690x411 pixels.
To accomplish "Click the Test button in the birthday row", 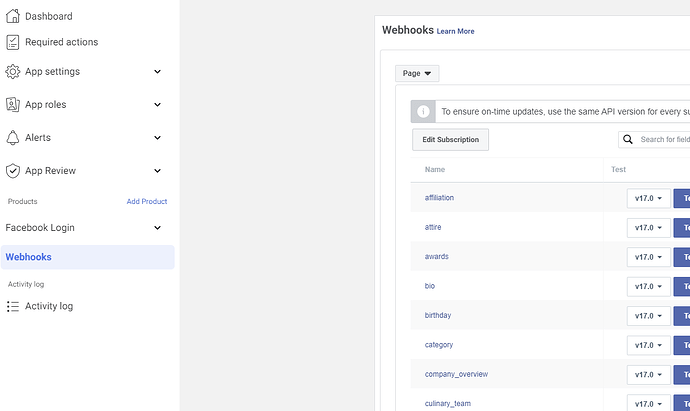I will coord(682,316).
